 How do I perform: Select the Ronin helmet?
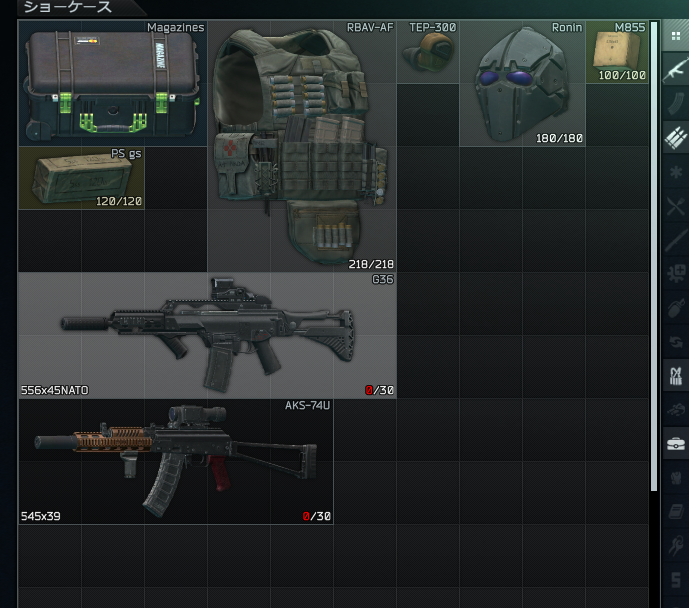point(522,83)
